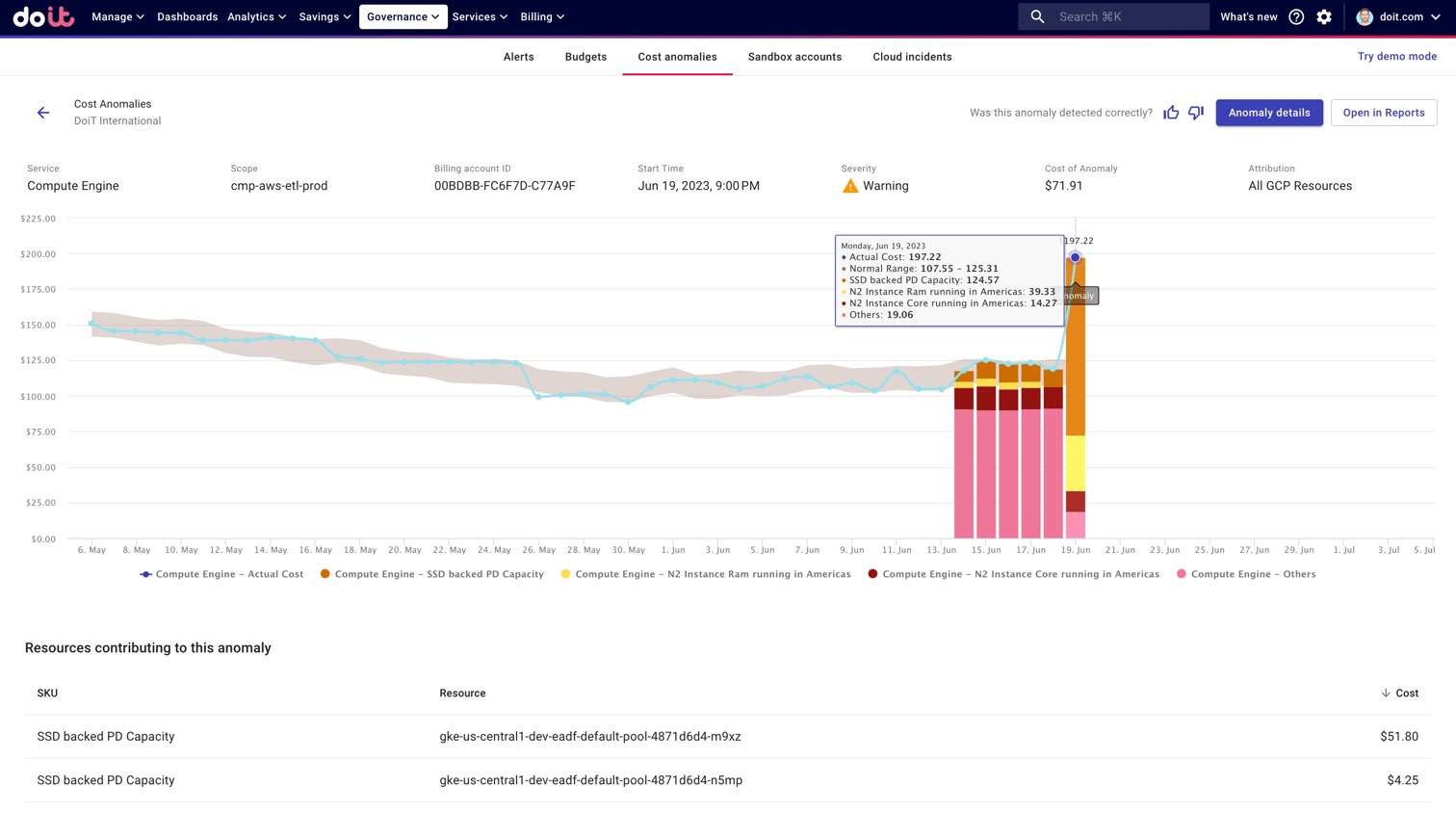Click the Anomaly details button

coord(1269,113)
